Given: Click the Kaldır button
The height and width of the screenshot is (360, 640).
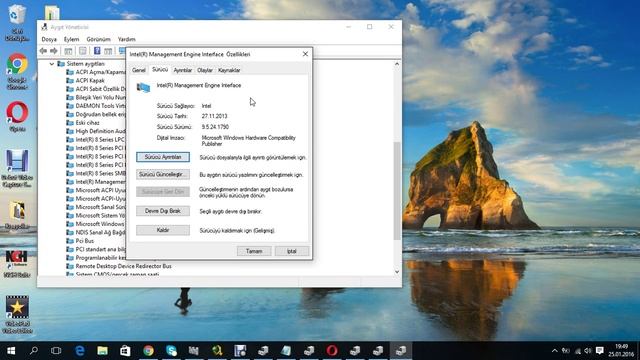Looking at the screenshot, I should click(163, 230).
